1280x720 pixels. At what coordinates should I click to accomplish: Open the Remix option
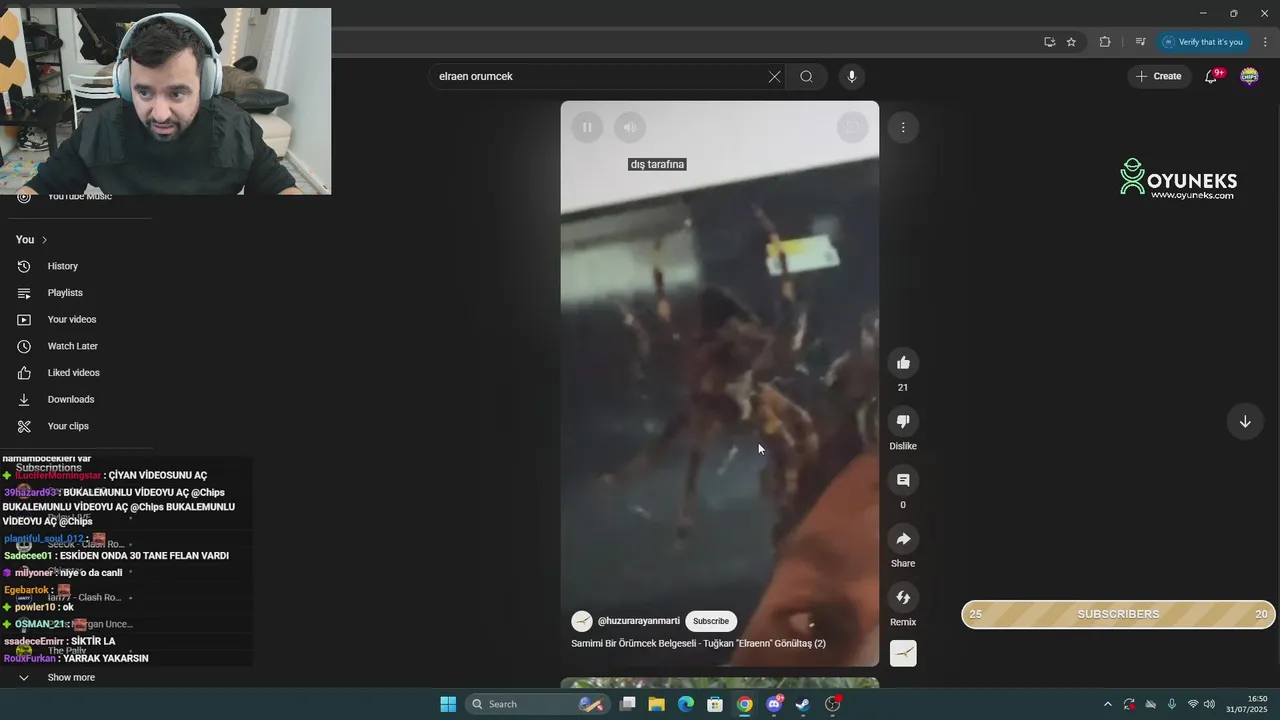[x=903, y=597]
